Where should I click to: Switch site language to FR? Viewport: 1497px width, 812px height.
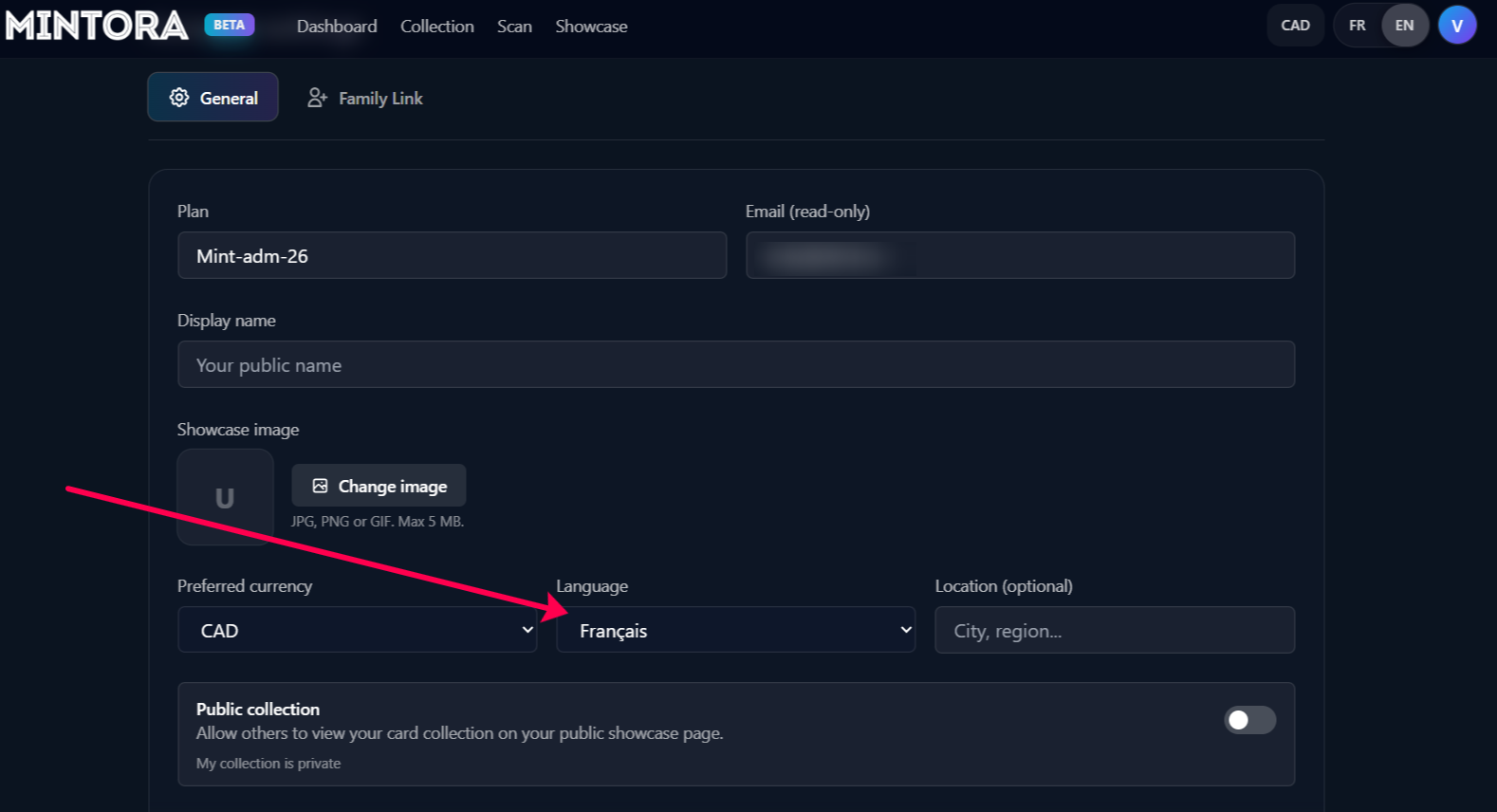click(1357, 26)
